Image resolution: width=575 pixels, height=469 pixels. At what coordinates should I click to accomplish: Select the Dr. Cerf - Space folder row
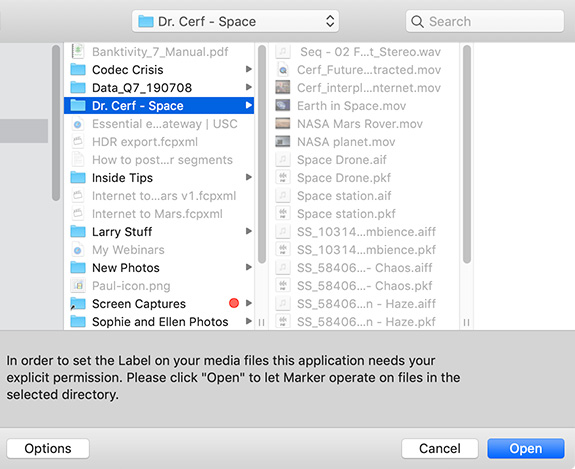coord(159,106)
